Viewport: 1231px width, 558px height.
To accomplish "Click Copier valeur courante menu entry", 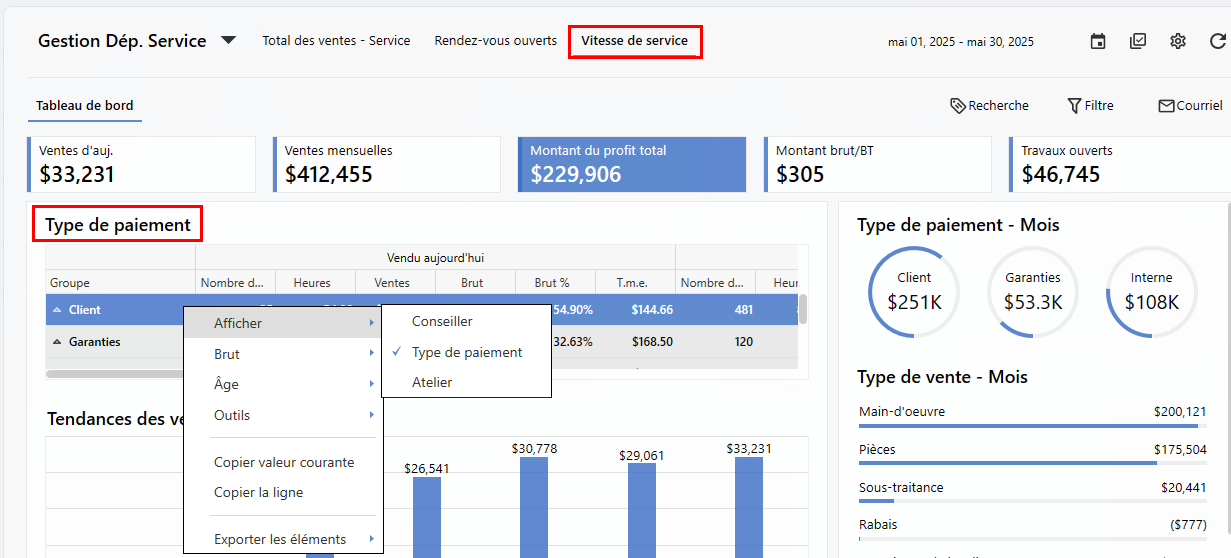I will point(283,462).
